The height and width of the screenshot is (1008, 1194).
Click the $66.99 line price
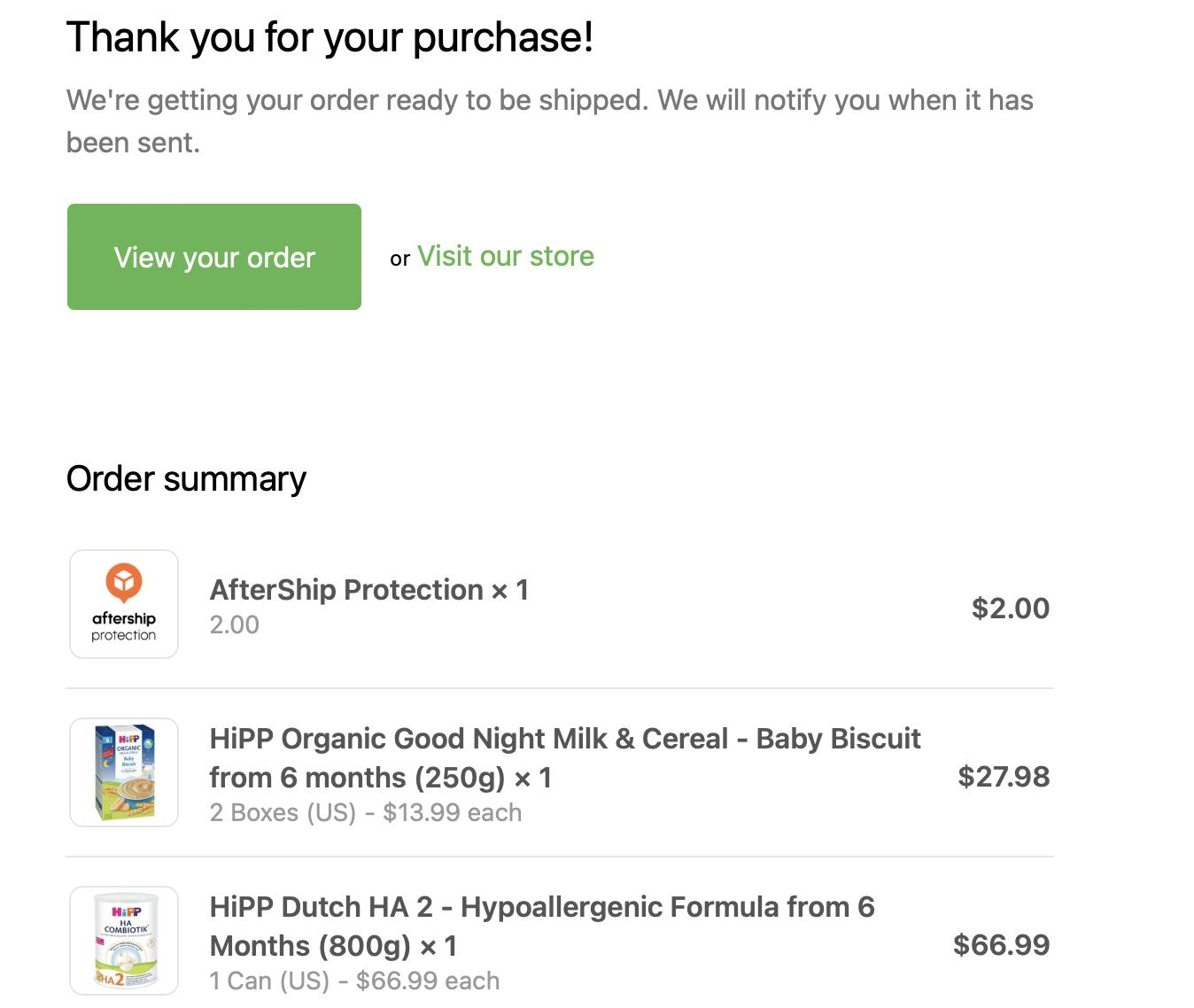1001,945
